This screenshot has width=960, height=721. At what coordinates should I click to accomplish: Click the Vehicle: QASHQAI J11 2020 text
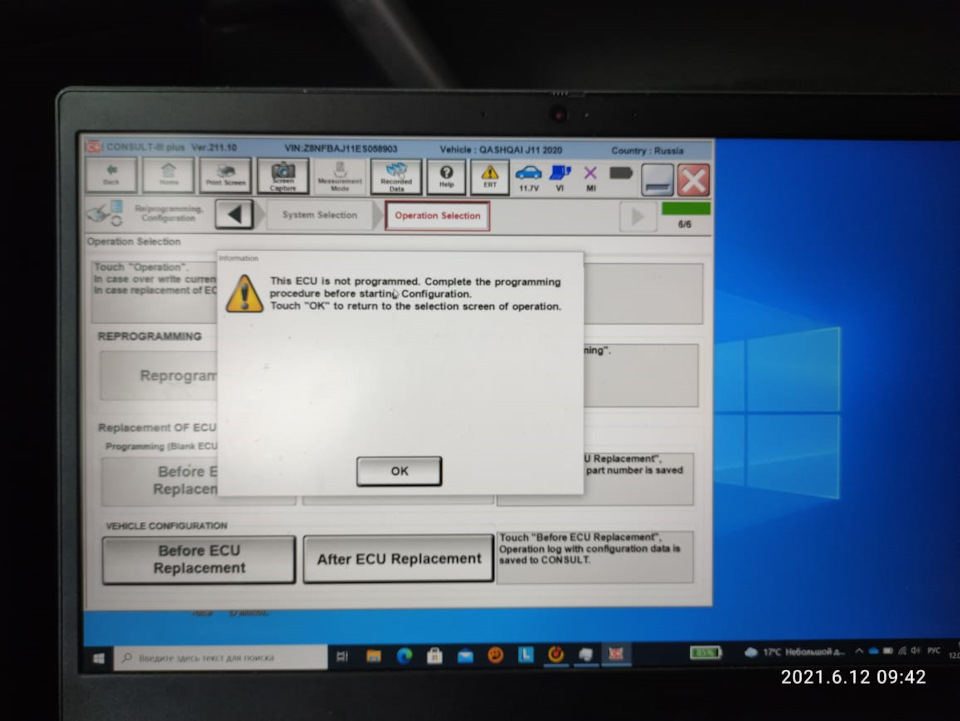501,150
